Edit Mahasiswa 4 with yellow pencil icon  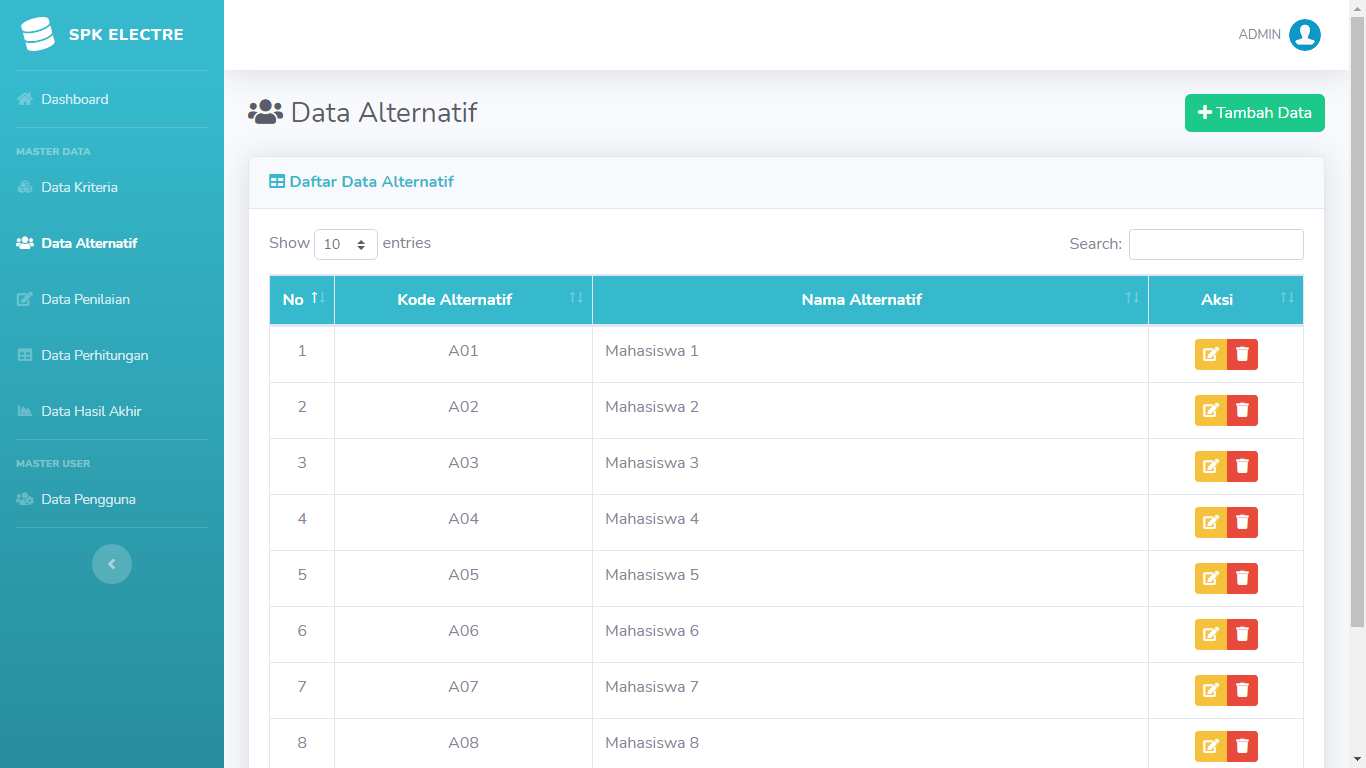pyautogui.click(x=1211, y=522)
